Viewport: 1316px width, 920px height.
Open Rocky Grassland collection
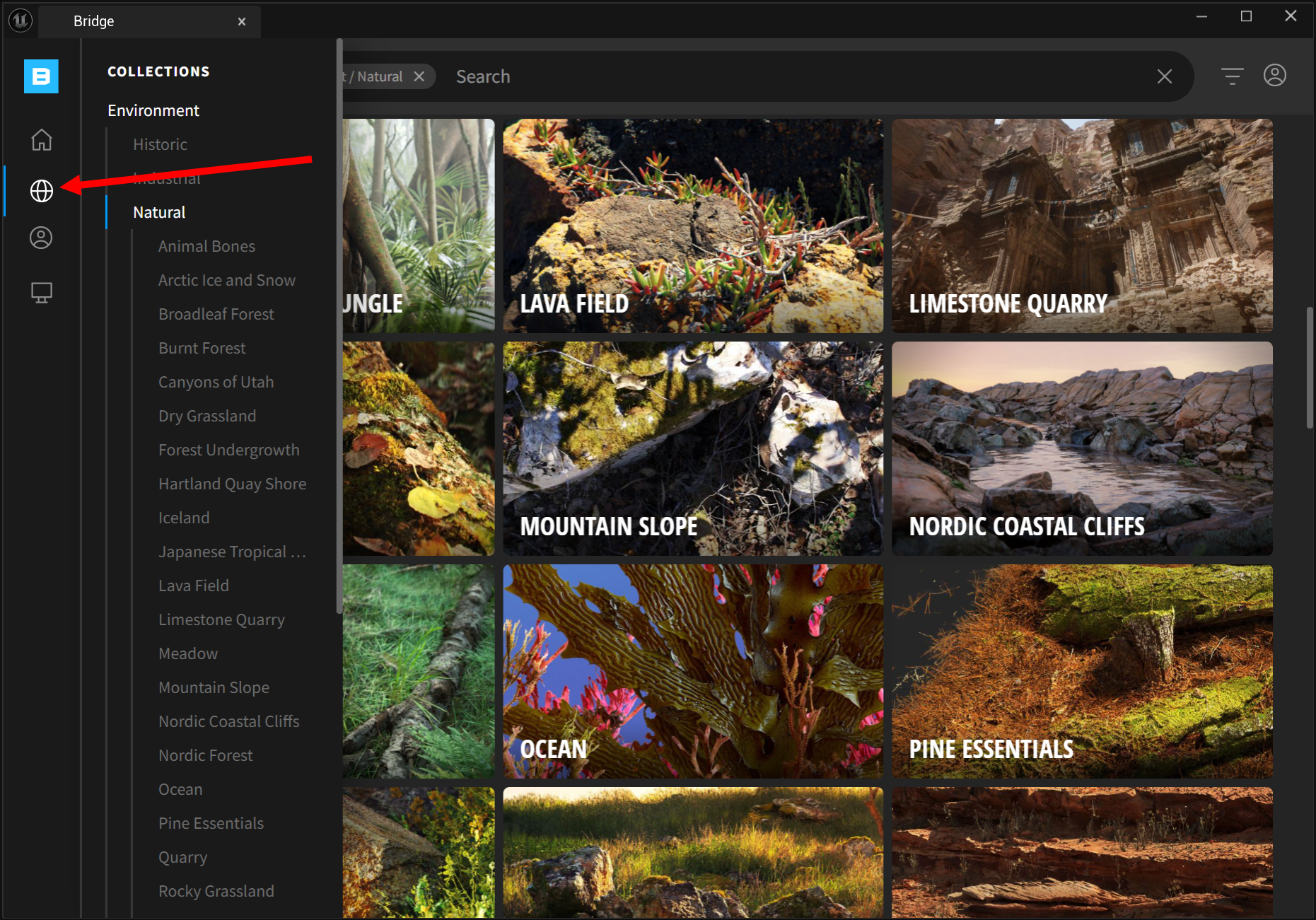click(216, 891)
